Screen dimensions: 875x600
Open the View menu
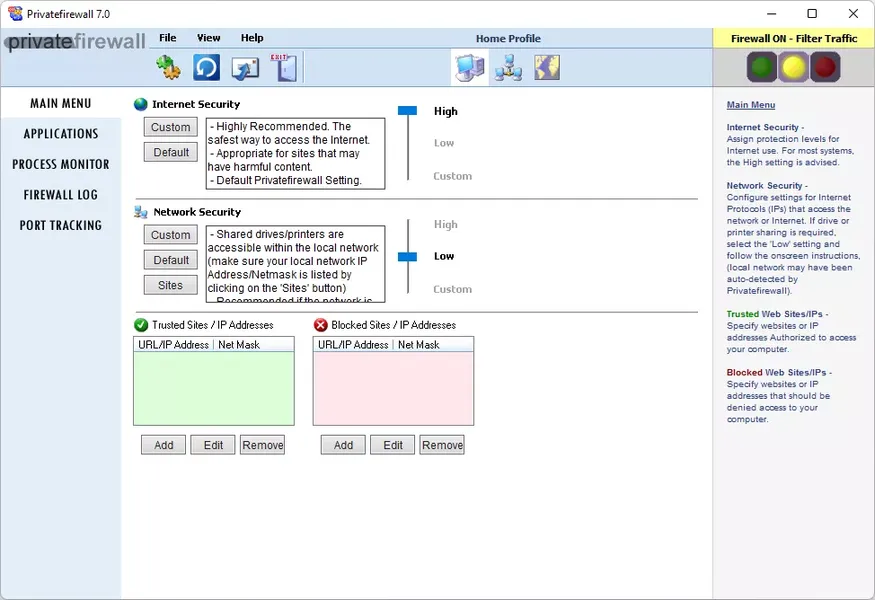208,38
